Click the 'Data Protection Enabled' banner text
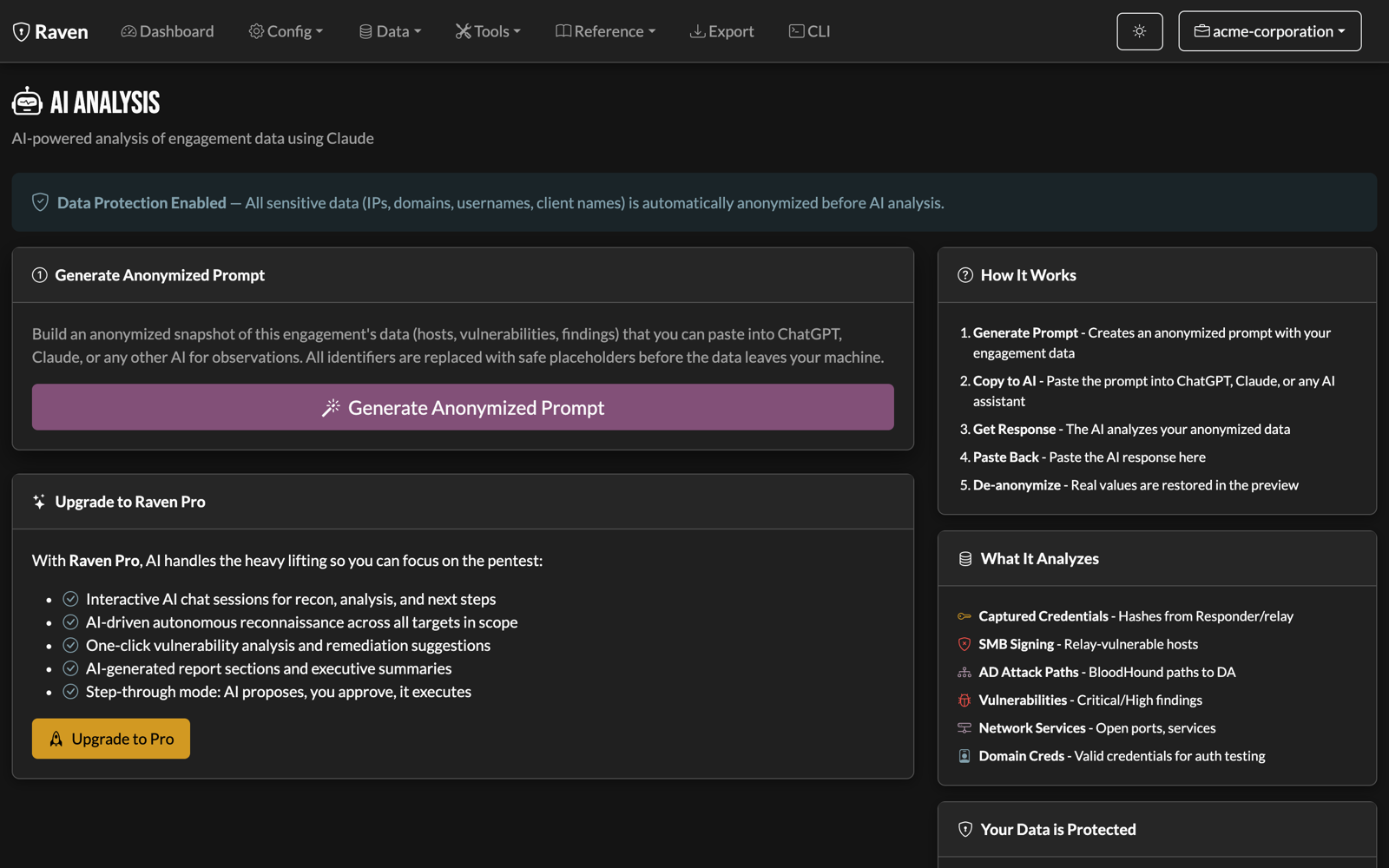The image size is (1389, 868). click(142, 202)
